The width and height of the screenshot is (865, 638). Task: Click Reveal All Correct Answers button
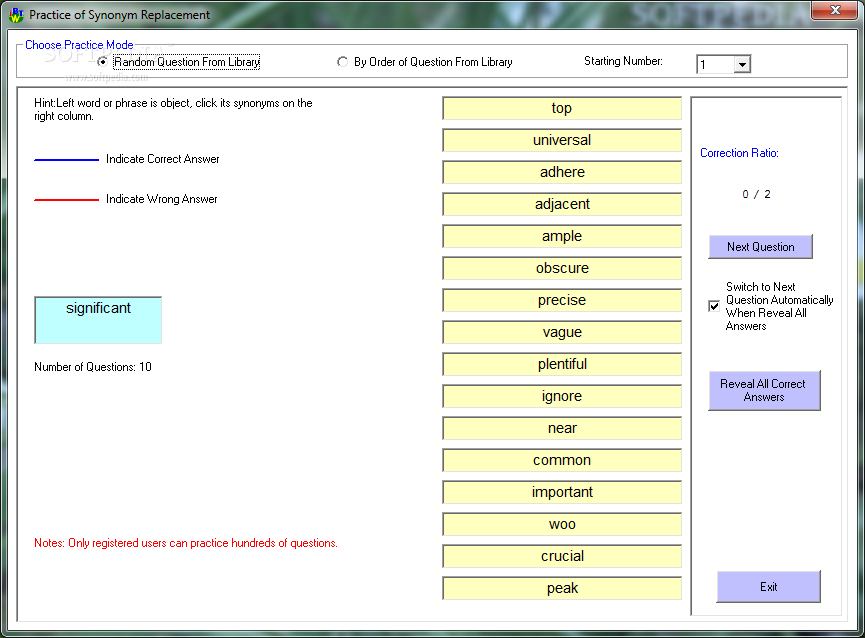(x=763, y=390)
